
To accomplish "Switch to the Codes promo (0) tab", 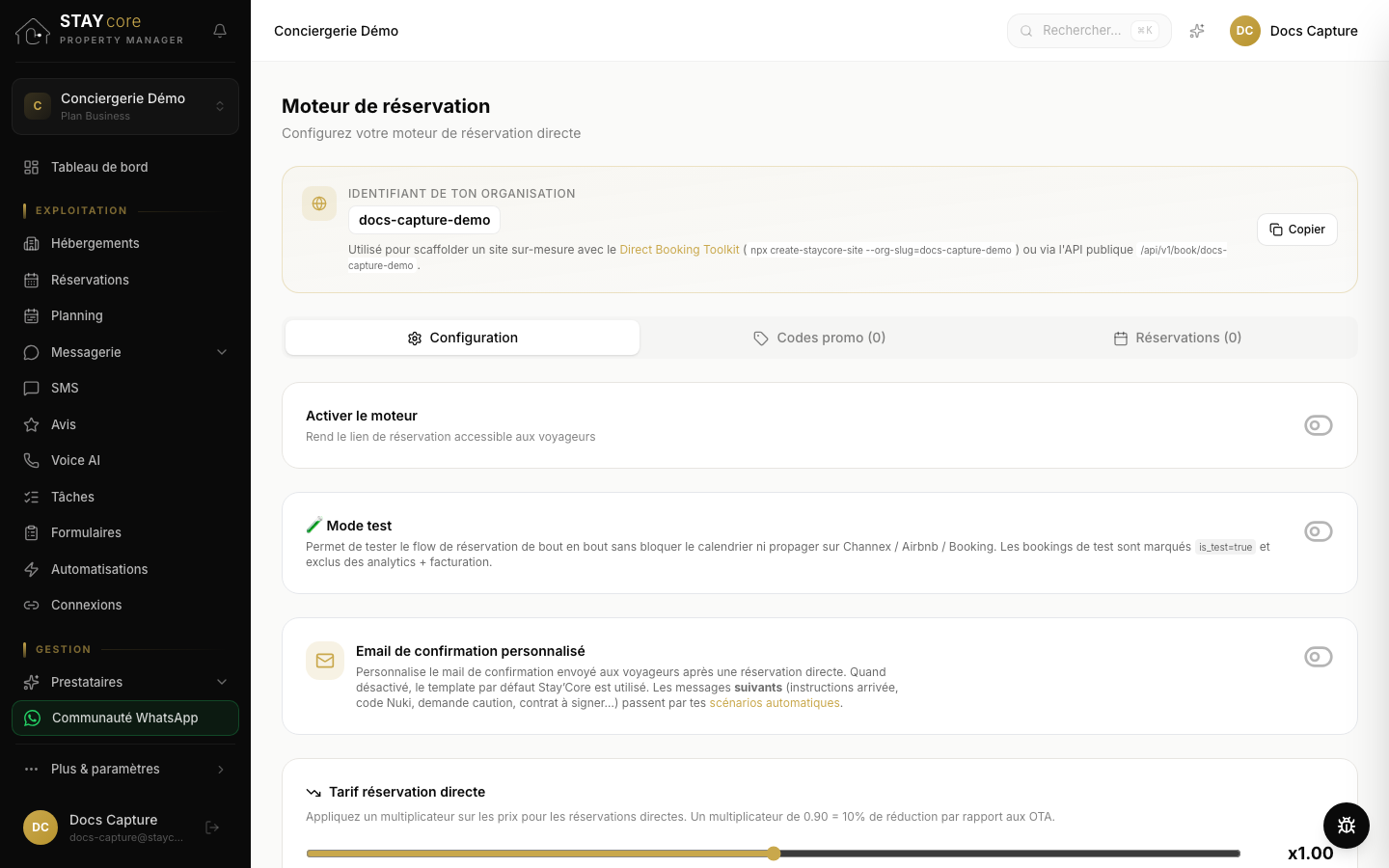I will [x=820, y=338].
